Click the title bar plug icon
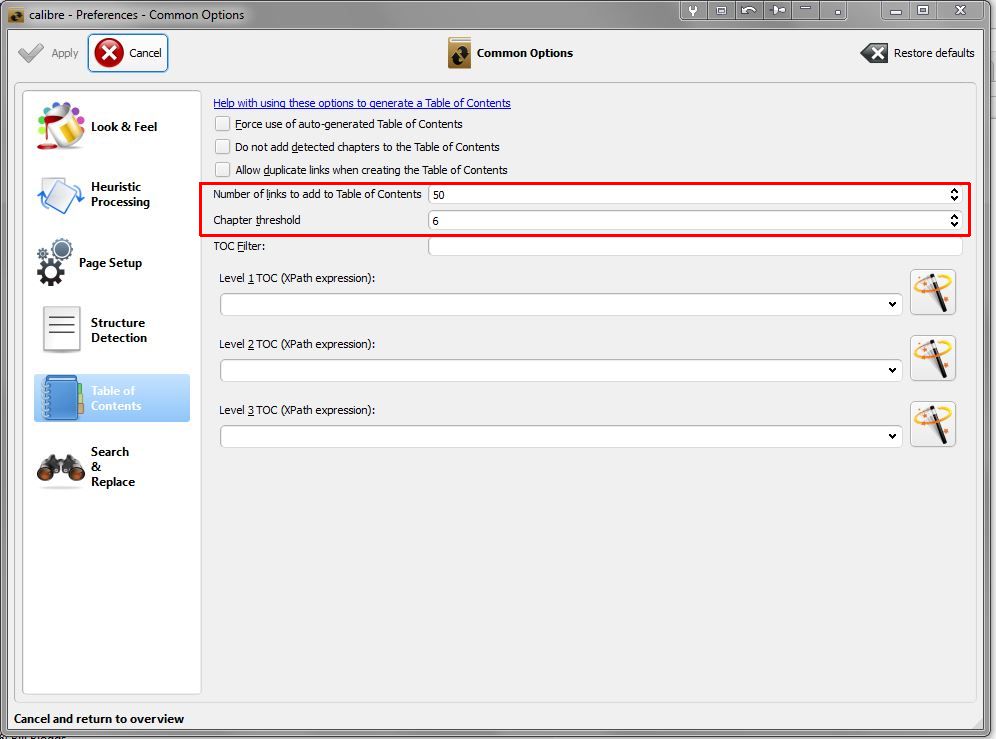The width and height of the screenshot is (996, 739). click(x=777, y=10)
